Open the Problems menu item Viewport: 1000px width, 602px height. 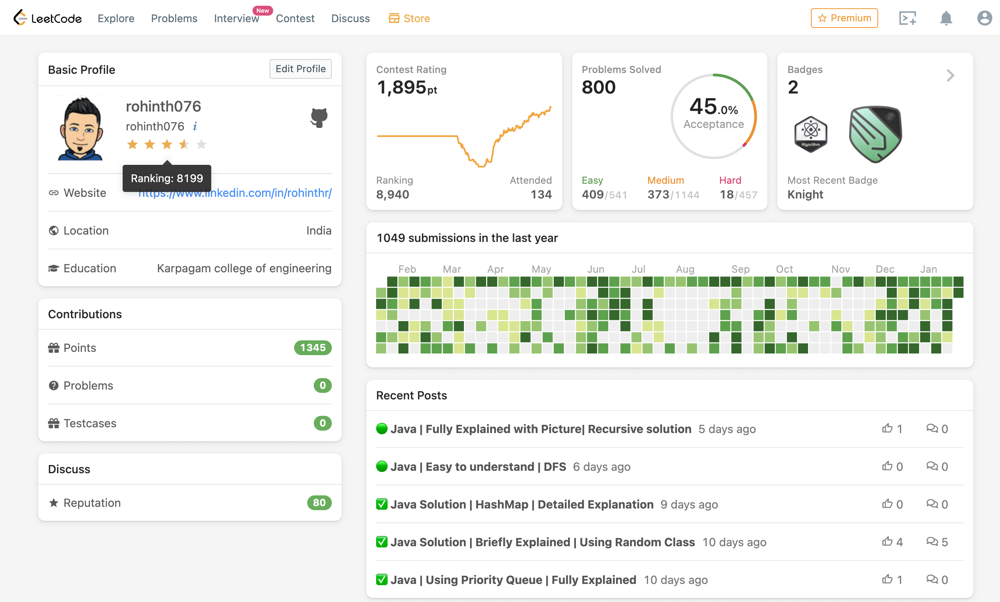(x=174, y=18)
